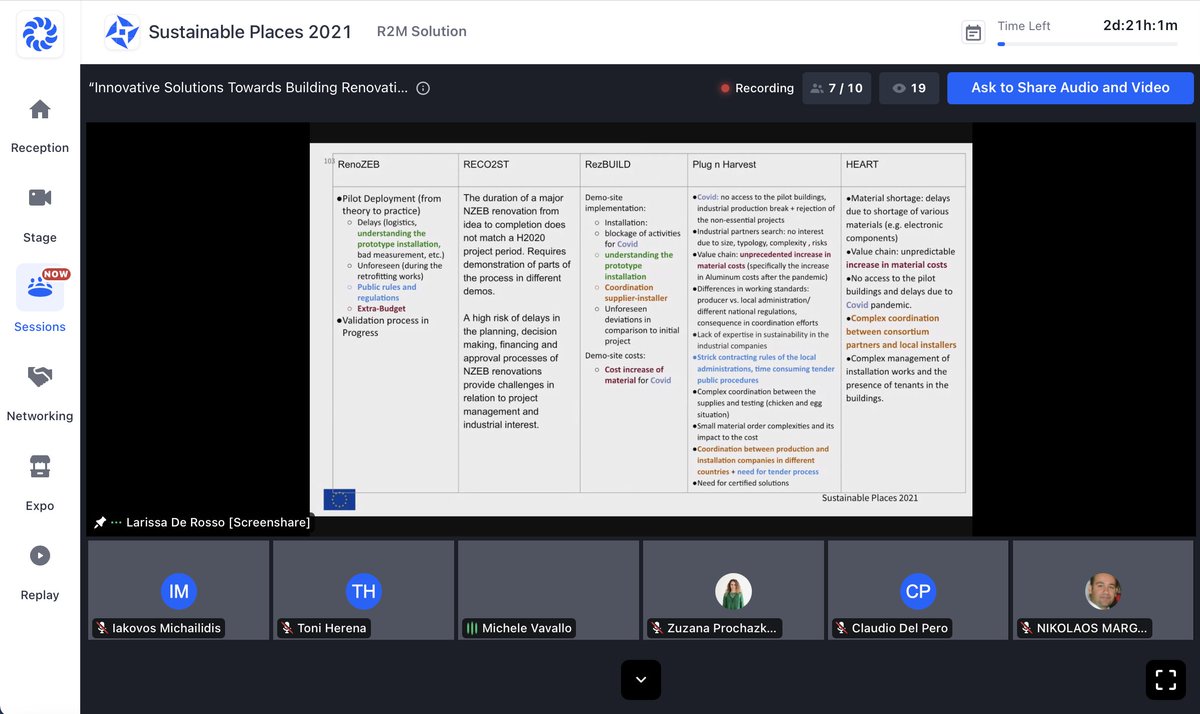Screen dimensions: 1200x714
Task: Click the Sustainable Places 2021 event logo
Action: point(122,32)
